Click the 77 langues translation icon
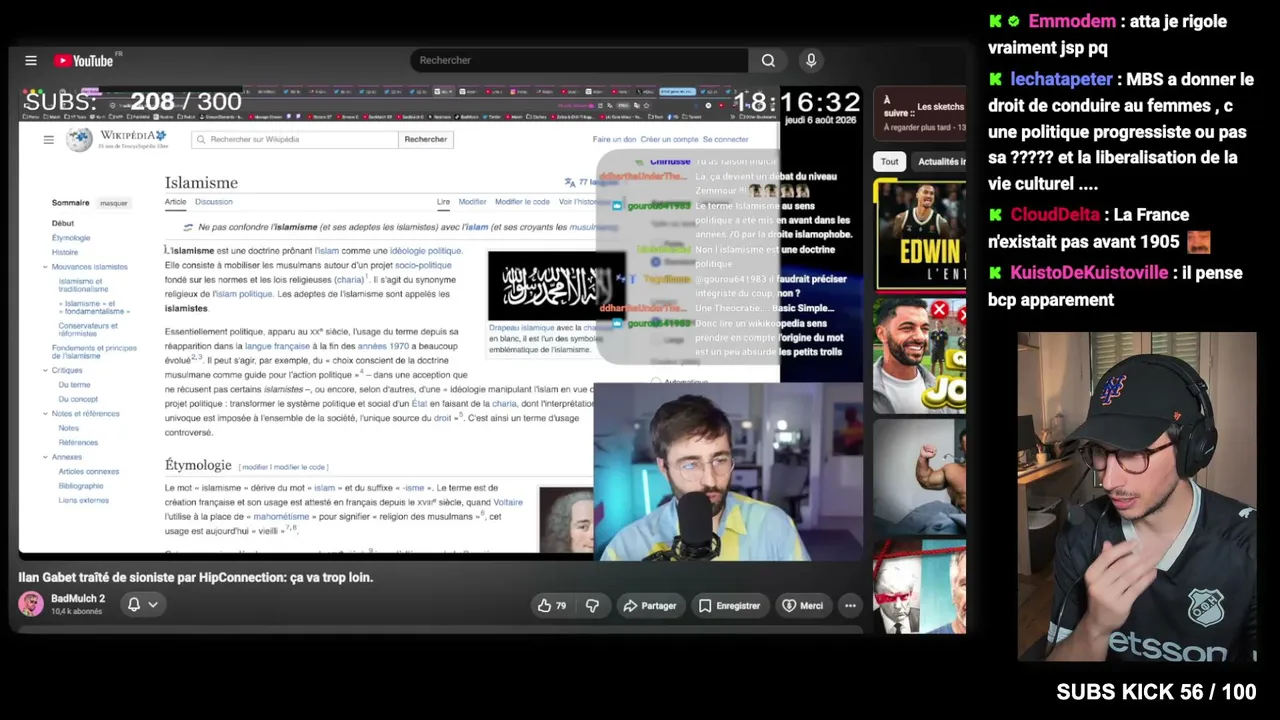This screenshot has width=1280, height=720. coord(569,183)
